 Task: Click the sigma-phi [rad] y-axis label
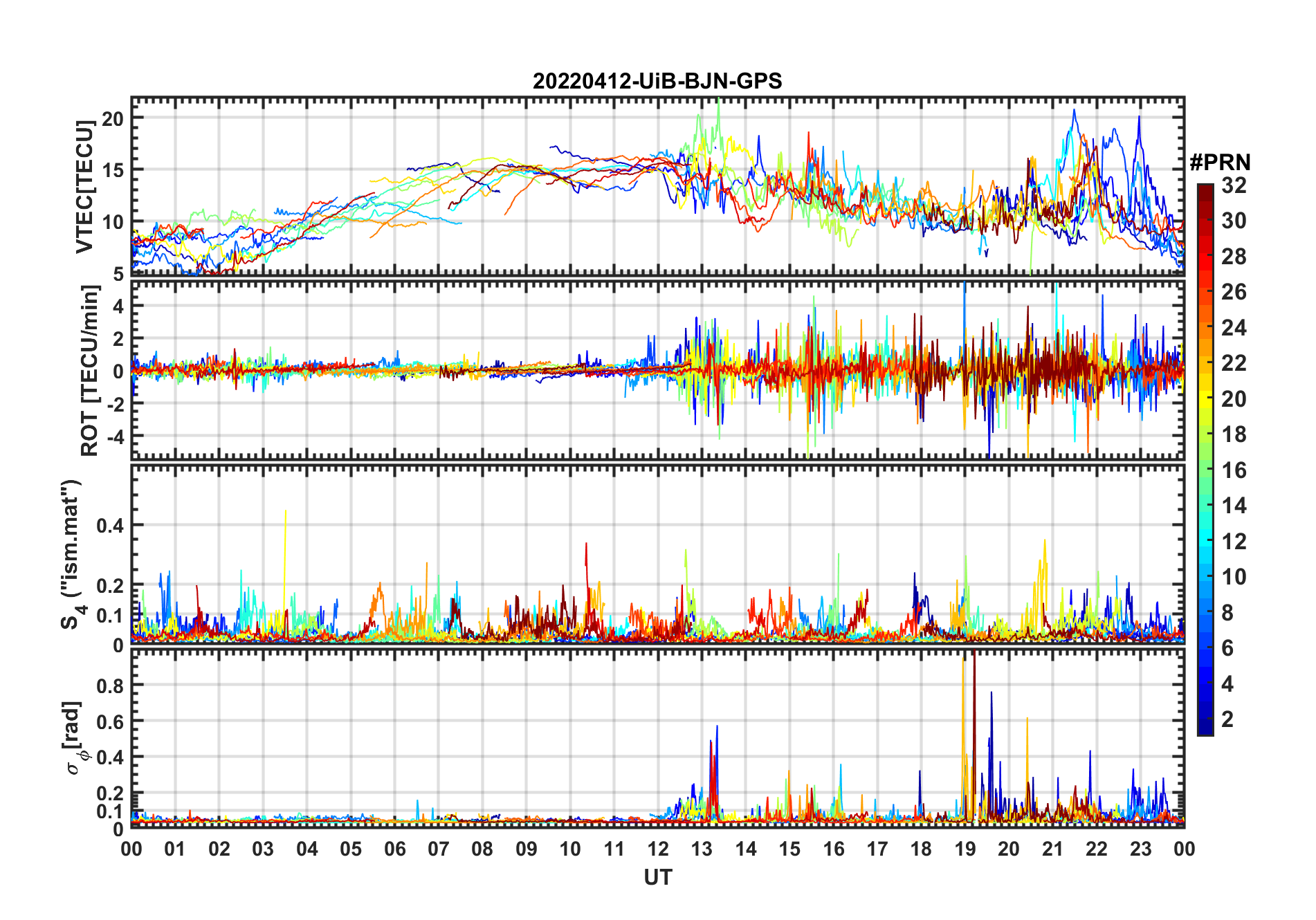[74, 738]
